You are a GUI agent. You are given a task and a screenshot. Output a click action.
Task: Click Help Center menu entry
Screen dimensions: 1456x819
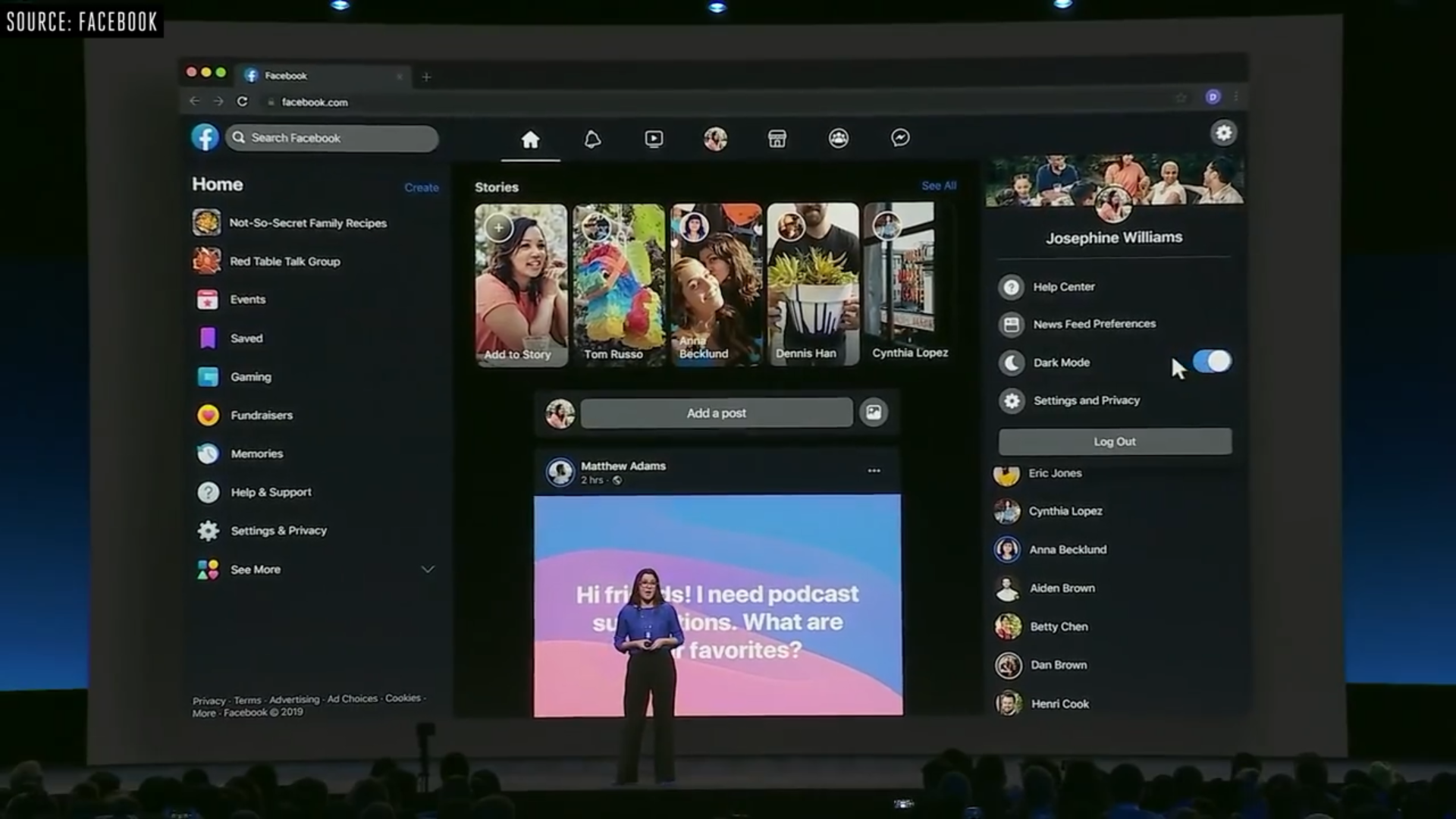1063,286
